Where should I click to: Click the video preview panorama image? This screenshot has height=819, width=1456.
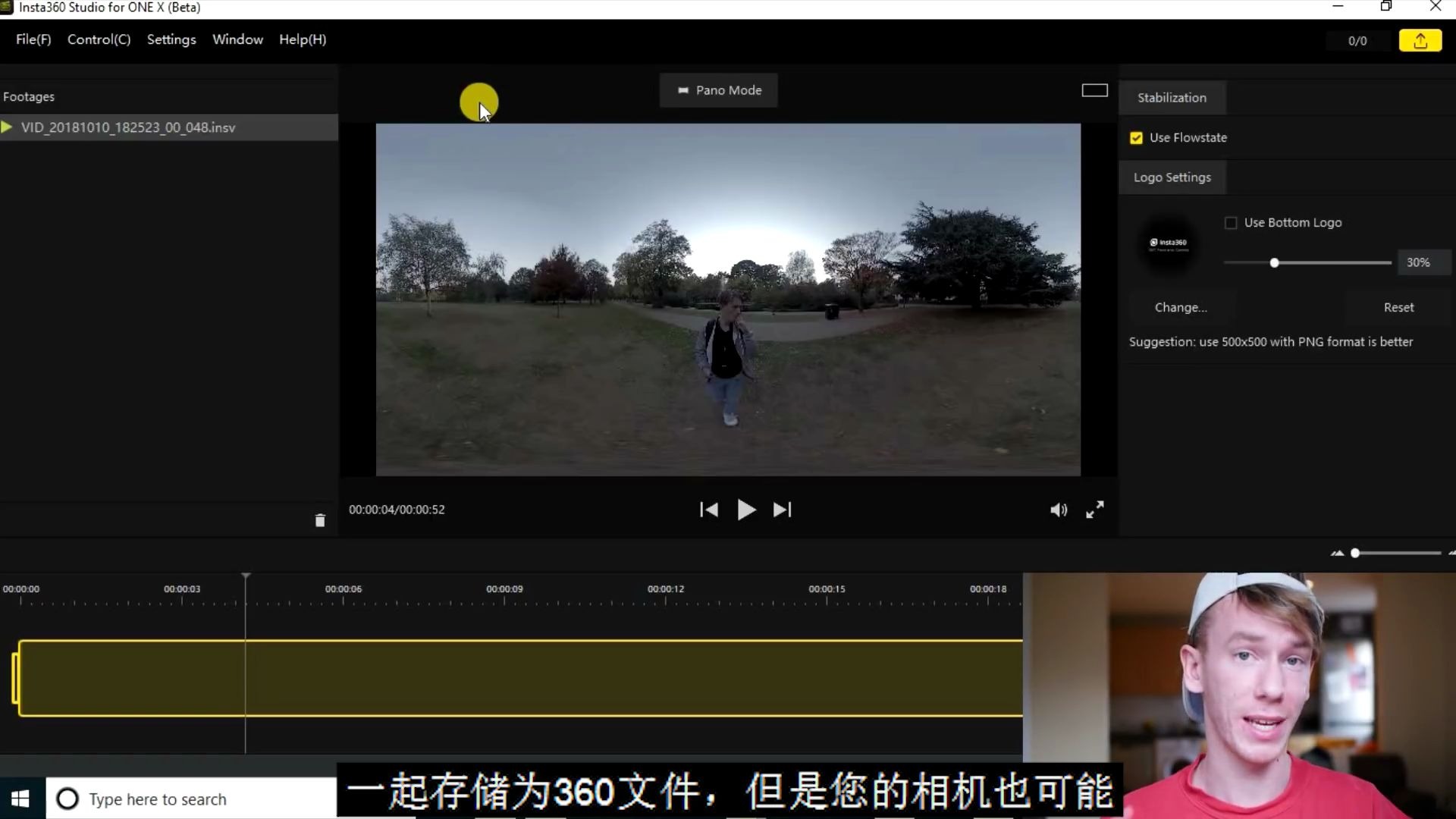click(728, 300)
